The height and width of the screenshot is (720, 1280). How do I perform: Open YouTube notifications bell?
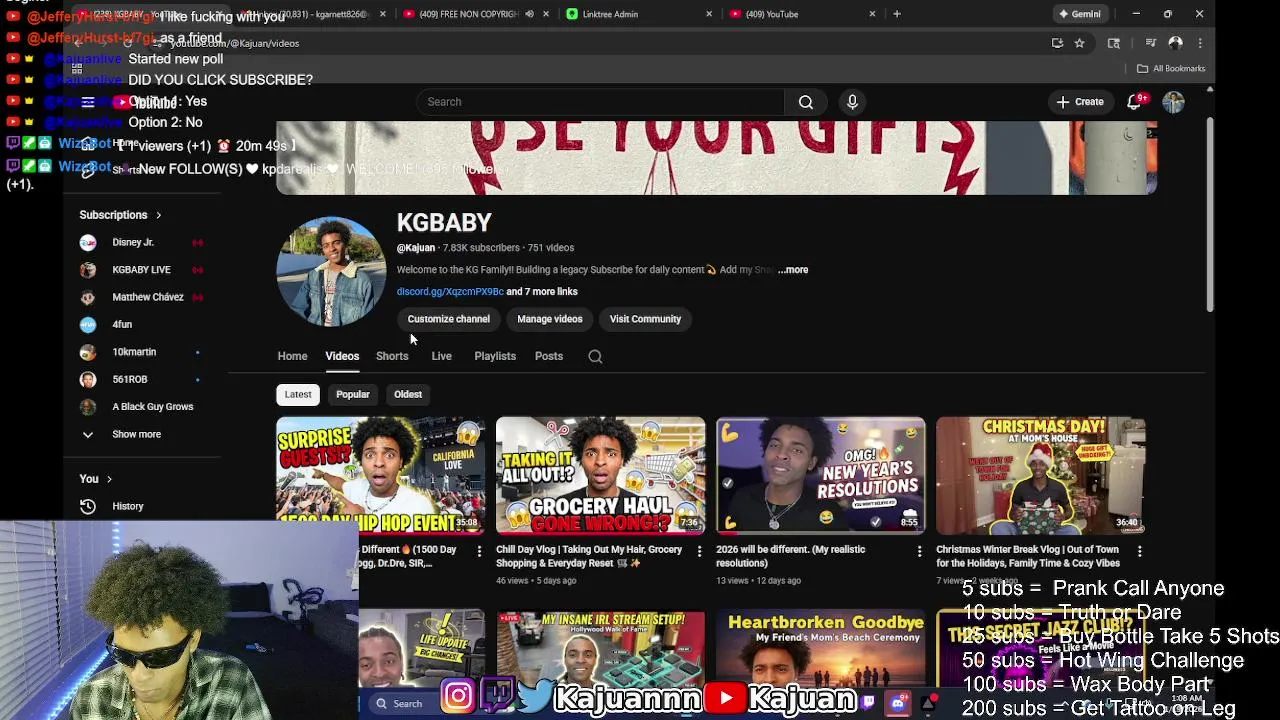[1135, 102]
